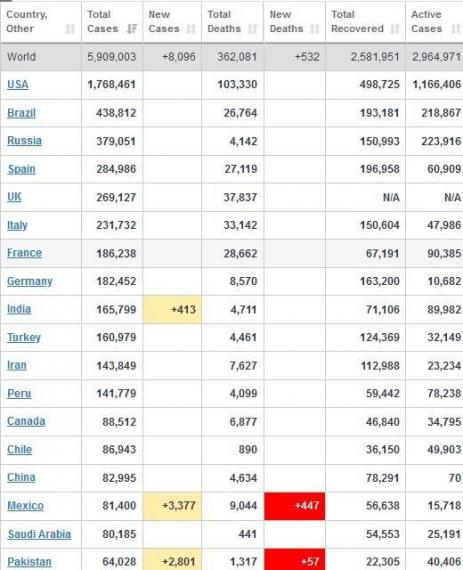Viewport: 463px width, 570px height.
Task: Open the USA country link
Action: [x=18, y=84]
